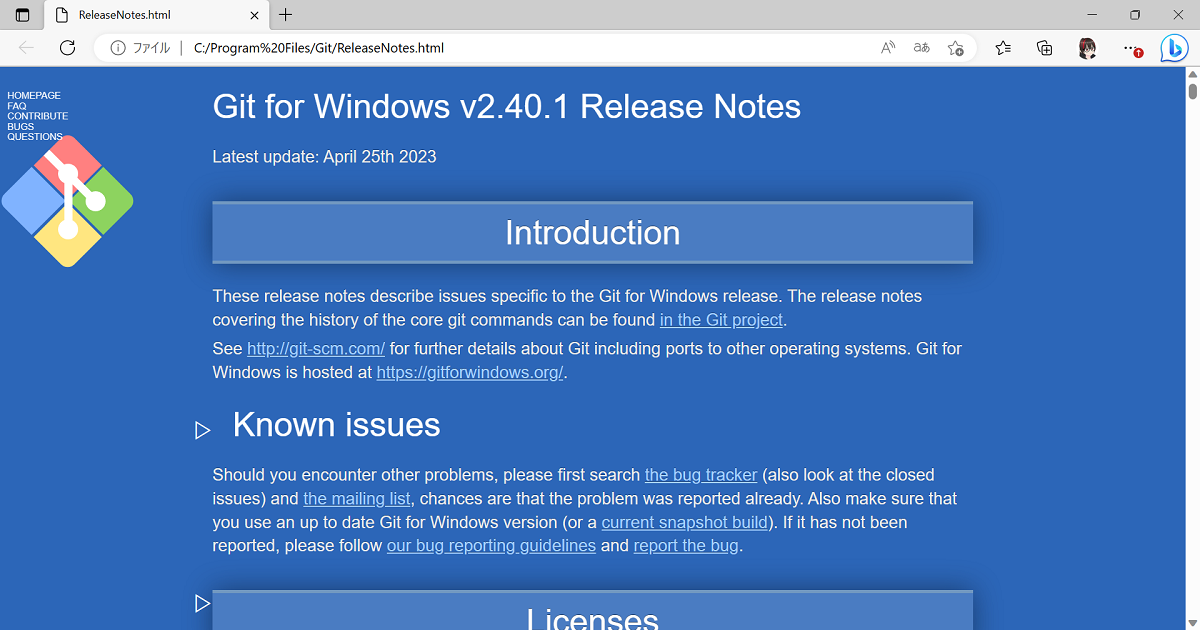Expand the Known issues section
This screenshot has height=630, width=1200.
click(203, 430)
